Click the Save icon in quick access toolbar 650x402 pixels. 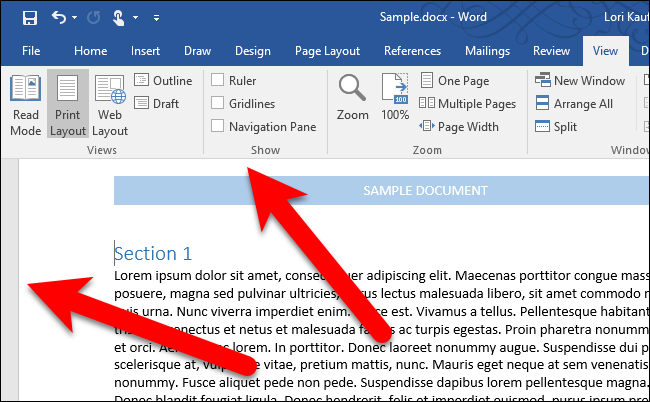tap(30, 17)
